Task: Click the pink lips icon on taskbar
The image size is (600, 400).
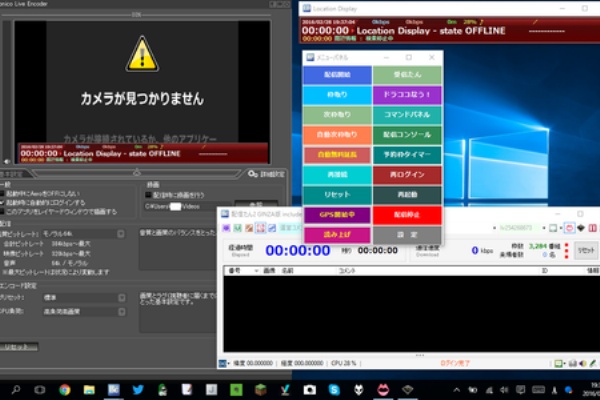Action: pos(383,390)
